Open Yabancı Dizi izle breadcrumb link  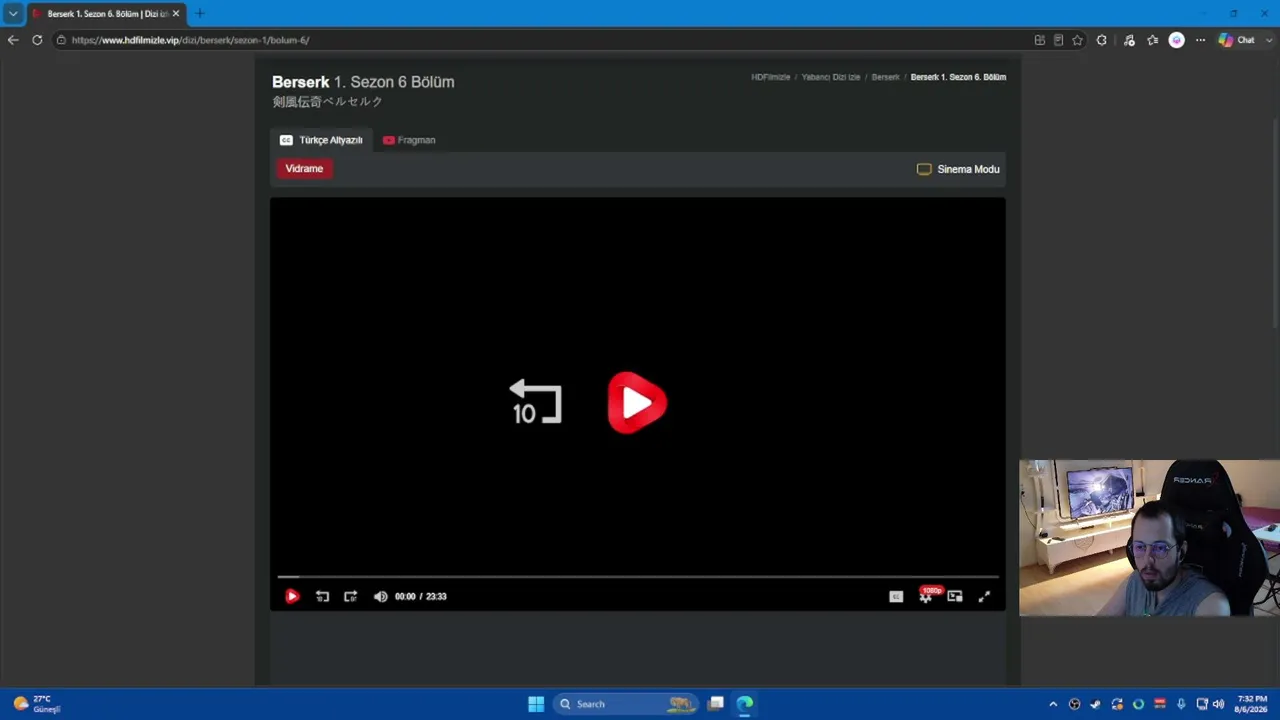[831, 77]
